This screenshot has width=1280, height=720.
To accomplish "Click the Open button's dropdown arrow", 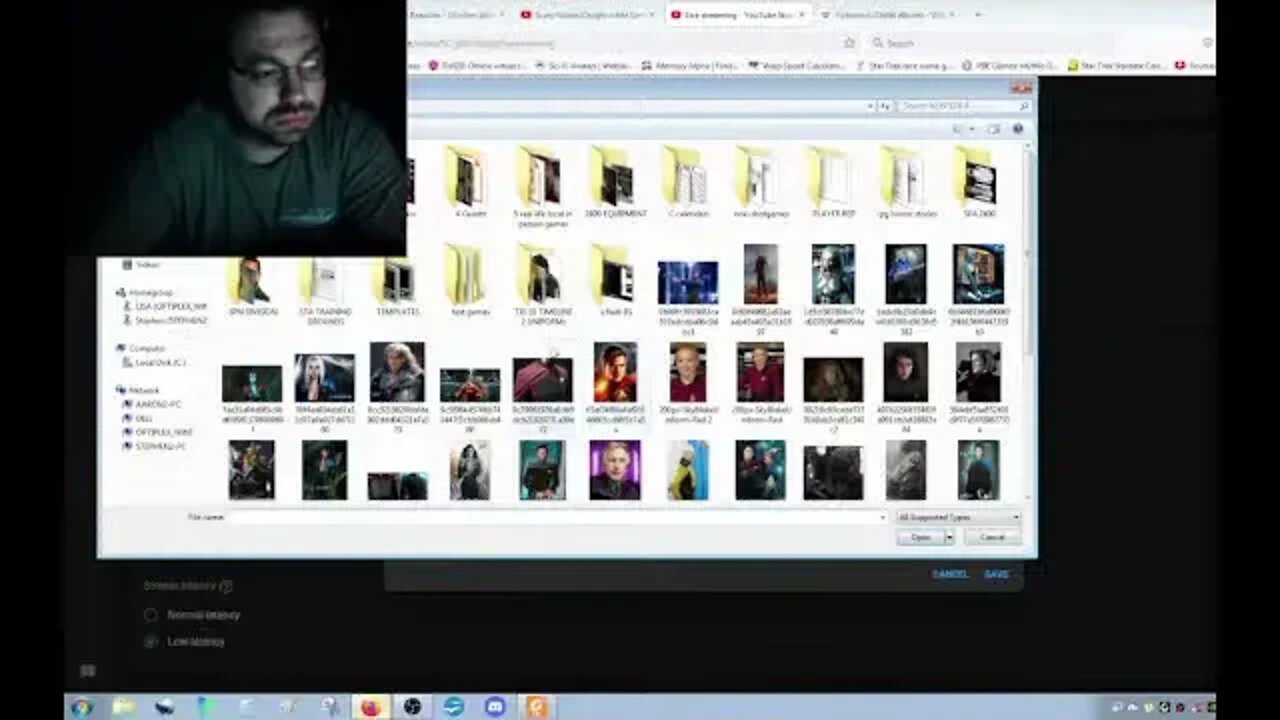I will tap(949, 537).
